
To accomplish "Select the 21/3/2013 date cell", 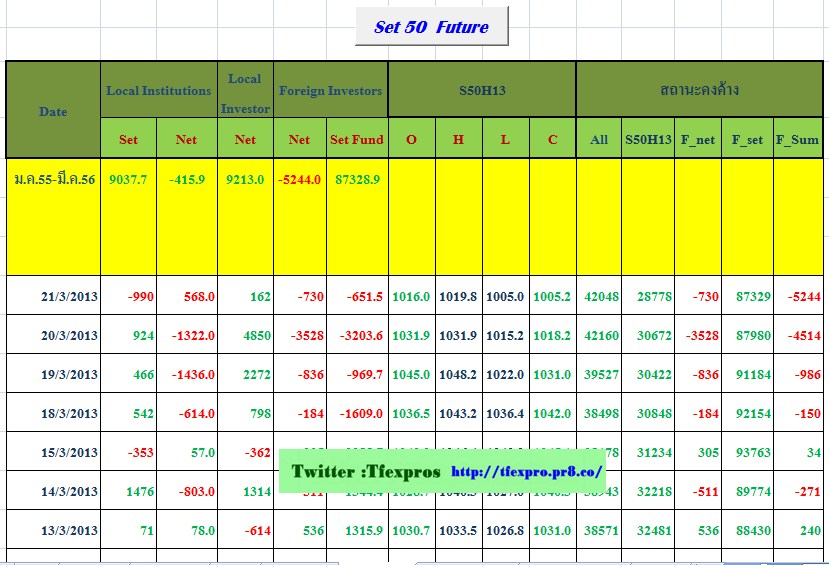I will 70,297.
